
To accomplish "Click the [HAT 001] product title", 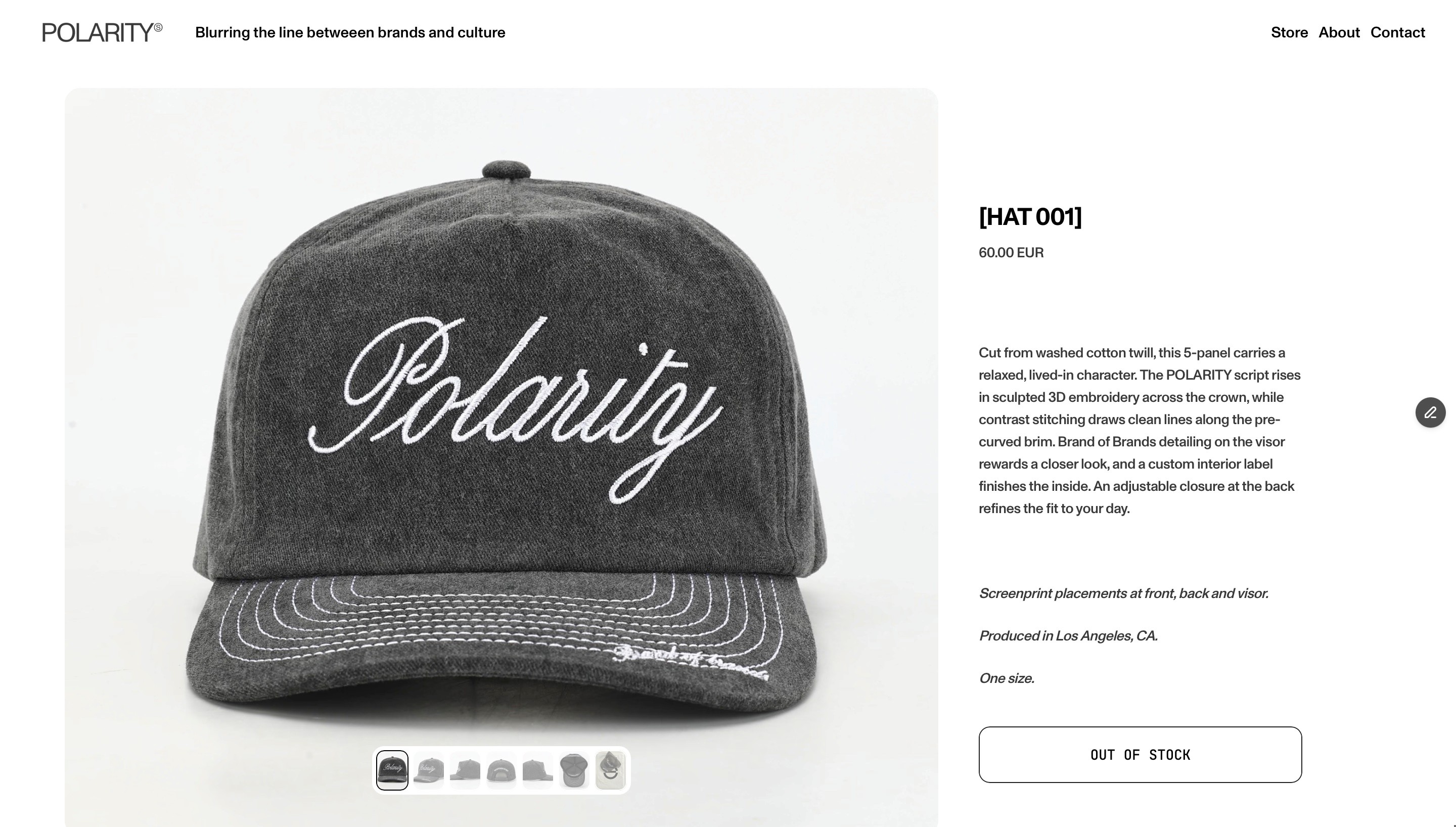I will coord(1030,217).
